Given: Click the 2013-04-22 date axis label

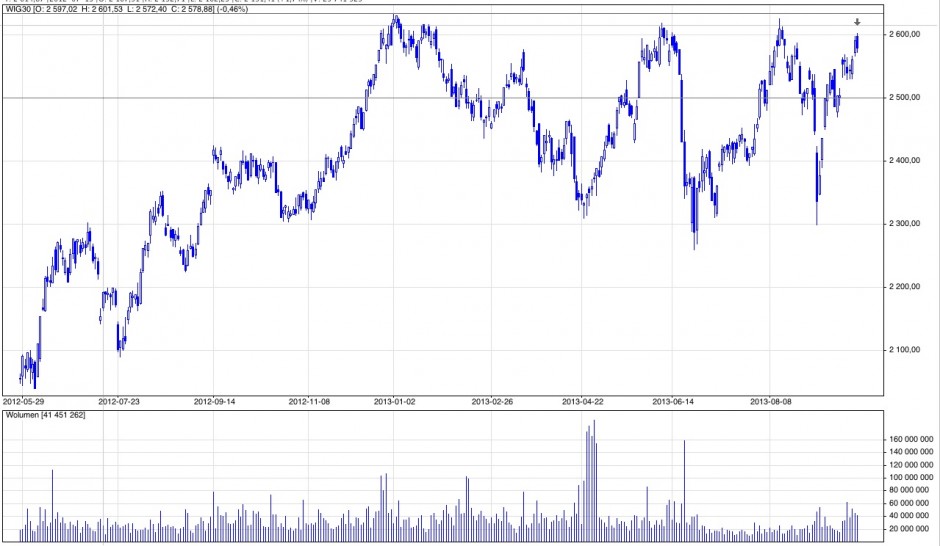Looking at the screenshot, I should point(583,401).
